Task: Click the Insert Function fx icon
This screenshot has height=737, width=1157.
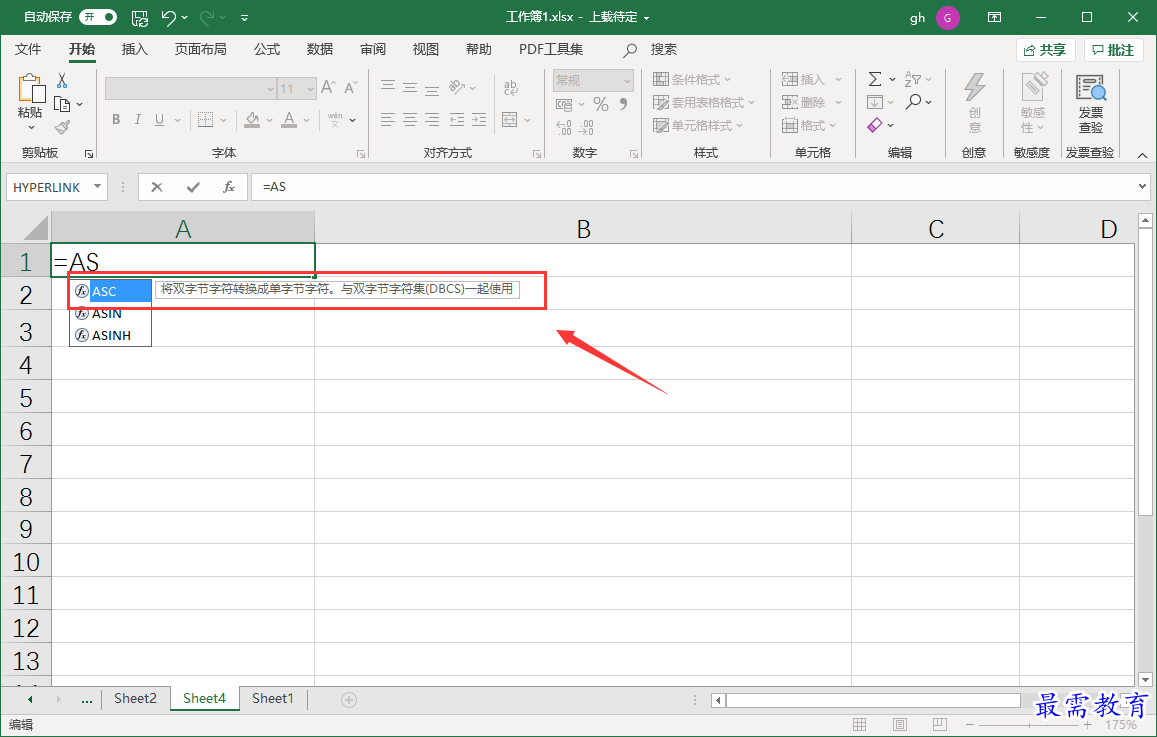Action: point(229,187)
